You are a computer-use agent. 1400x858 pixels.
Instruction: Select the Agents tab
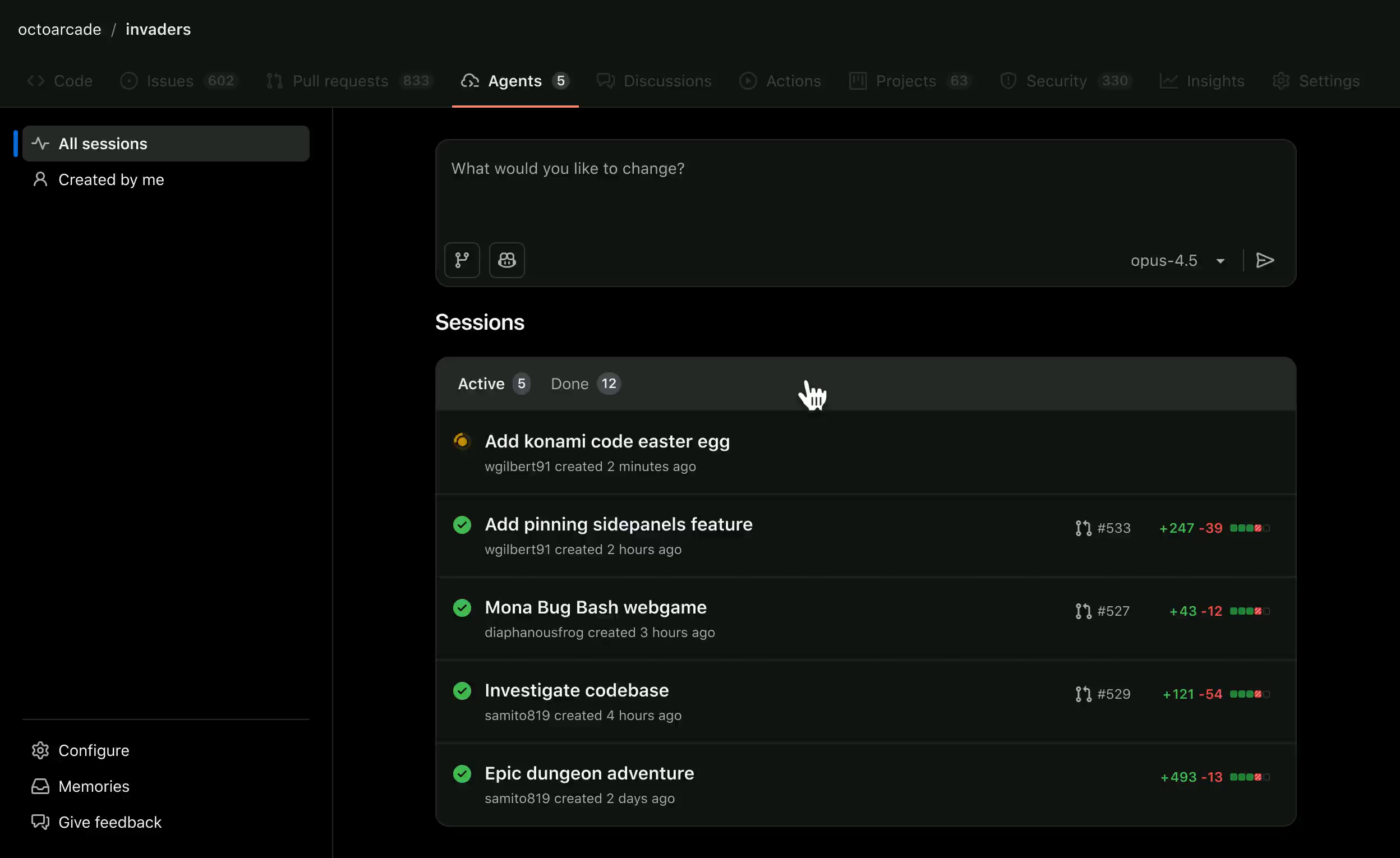click(515, 81)
